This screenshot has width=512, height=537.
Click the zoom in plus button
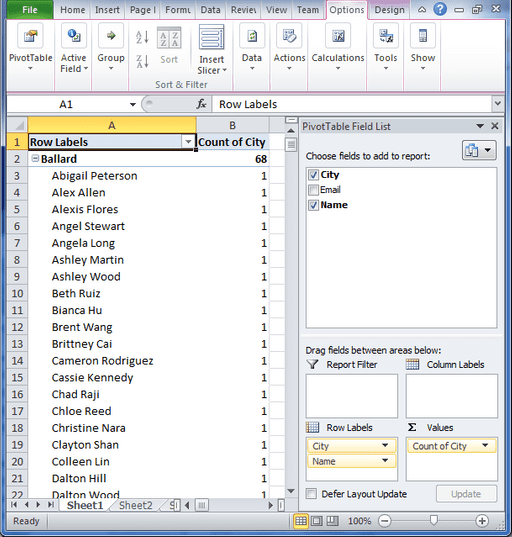click(x=482, y=521)
